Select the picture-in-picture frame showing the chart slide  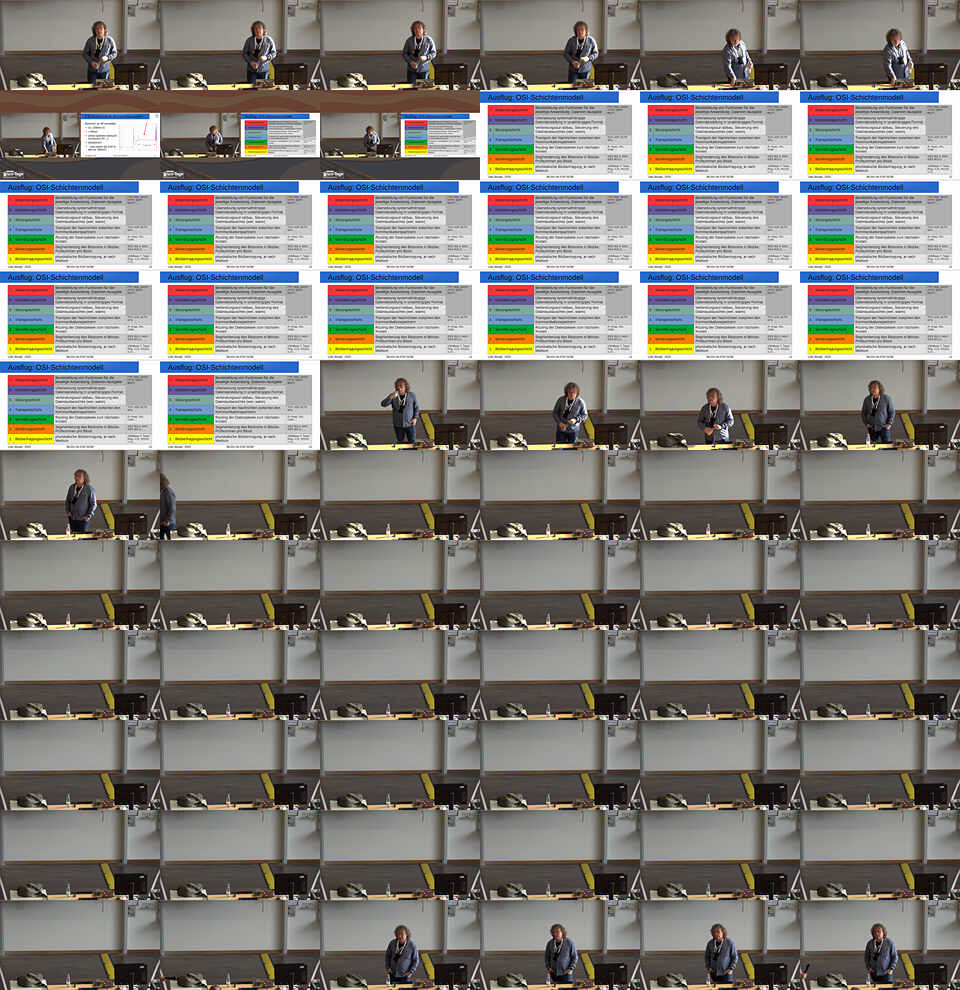click(80, 135)
